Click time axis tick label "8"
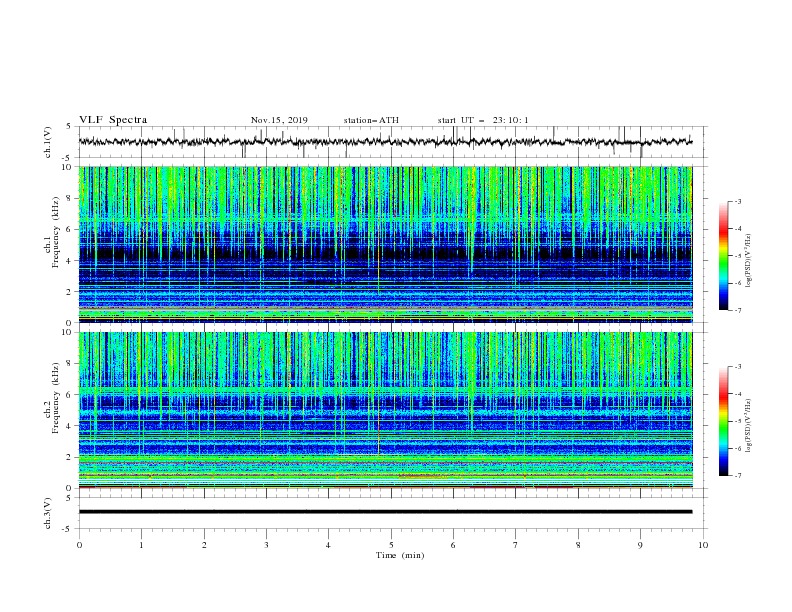 pos(578,545)
